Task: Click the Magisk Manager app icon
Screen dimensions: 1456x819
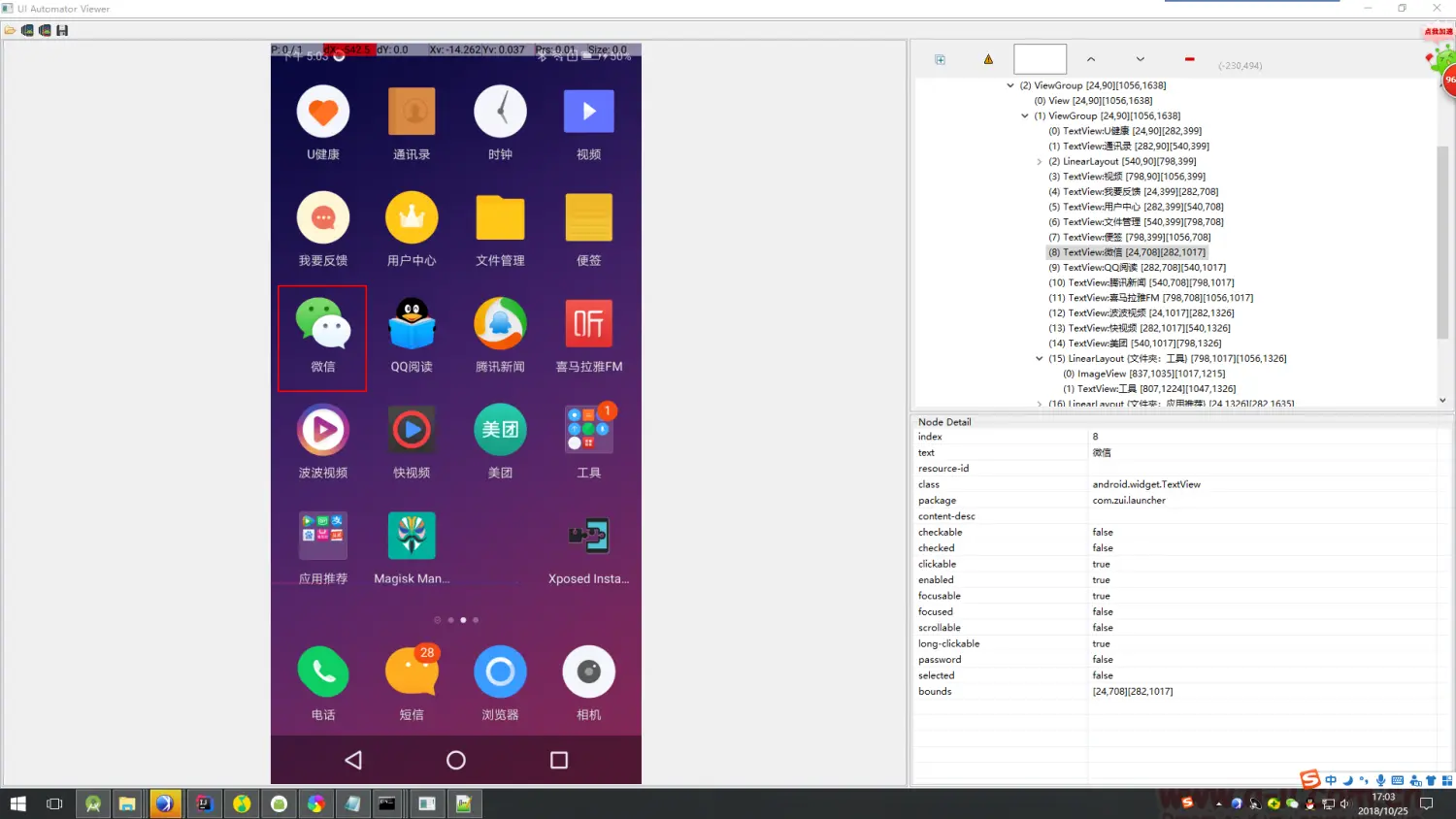Action: pos(412,535)
